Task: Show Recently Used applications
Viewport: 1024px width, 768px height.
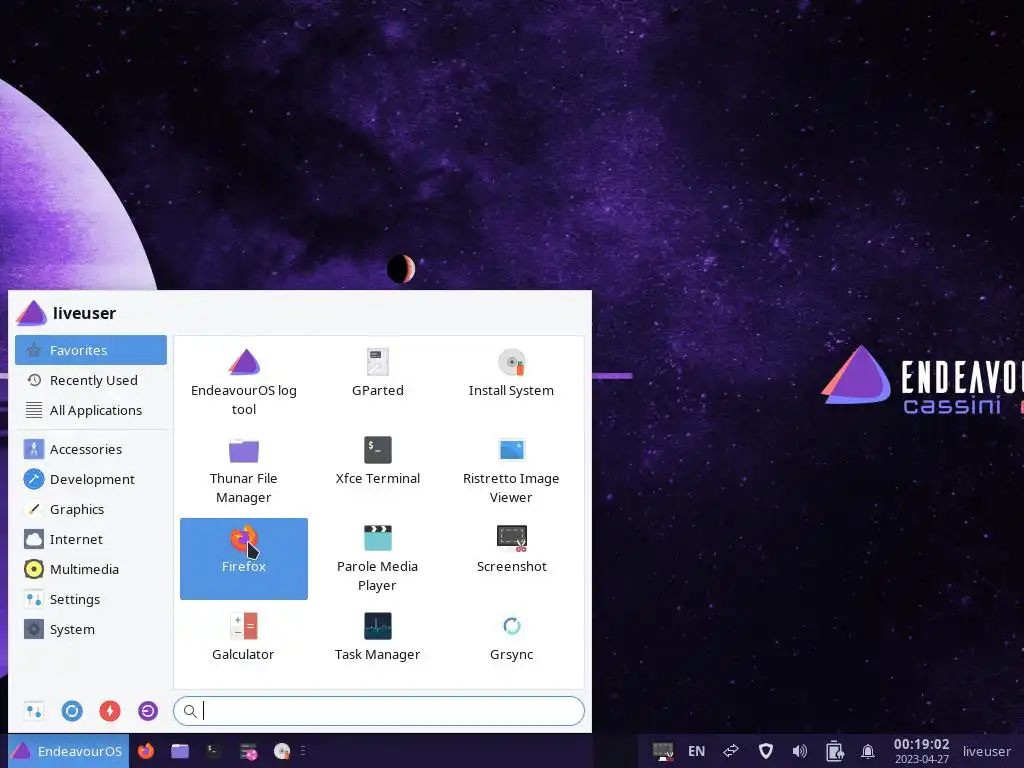Action: pos(91,380)
